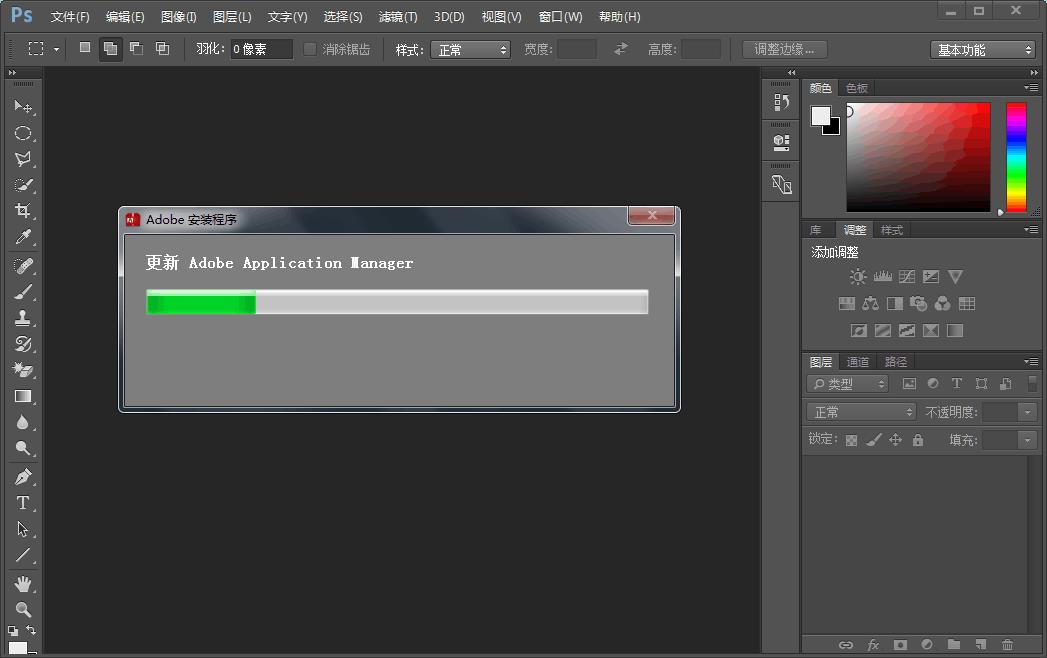This screenshot has width=1047, height=658.
Task: Open the Layers panel flyout menu
Action: pyautogui.click(x=1031, y=361)
